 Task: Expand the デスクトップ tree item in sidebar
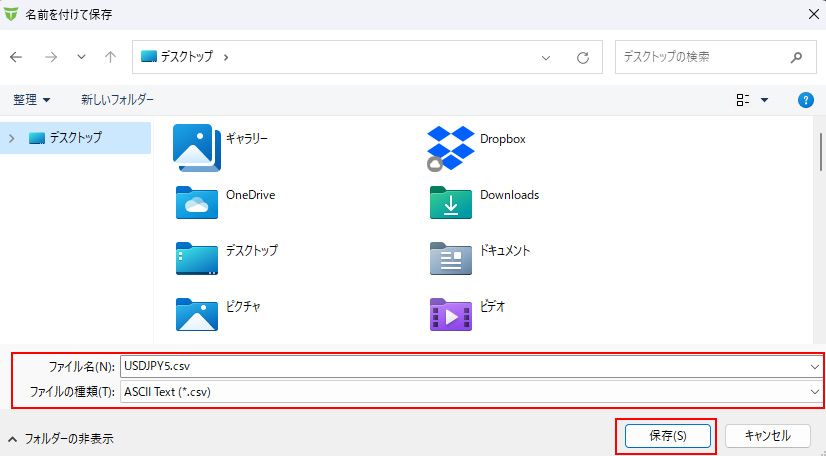[12, 138]
